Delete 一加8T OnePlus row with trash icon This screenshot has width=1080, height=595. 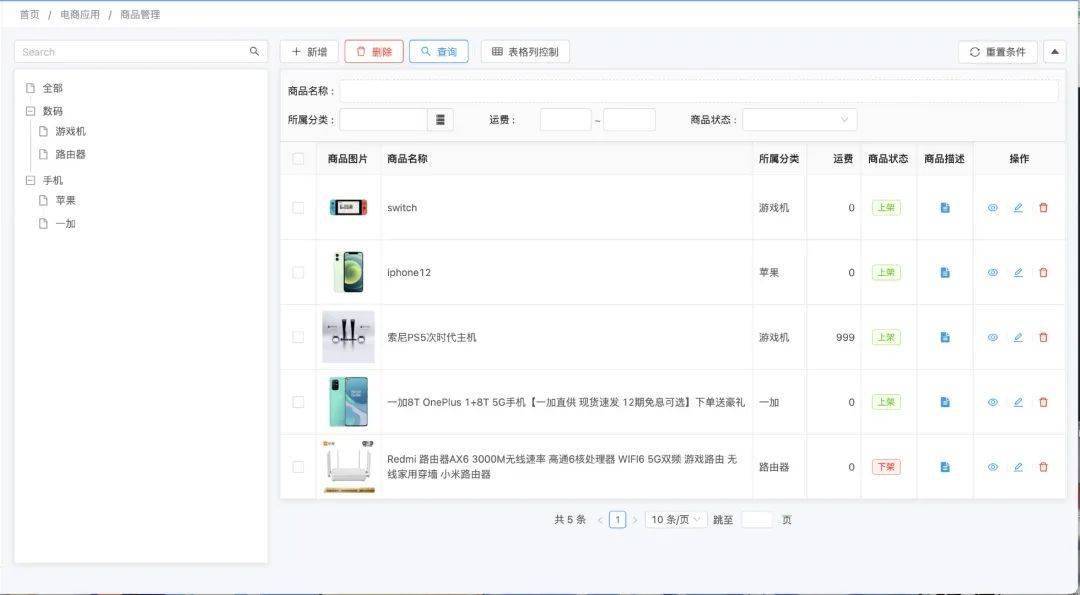click(x=1043, y=401)
